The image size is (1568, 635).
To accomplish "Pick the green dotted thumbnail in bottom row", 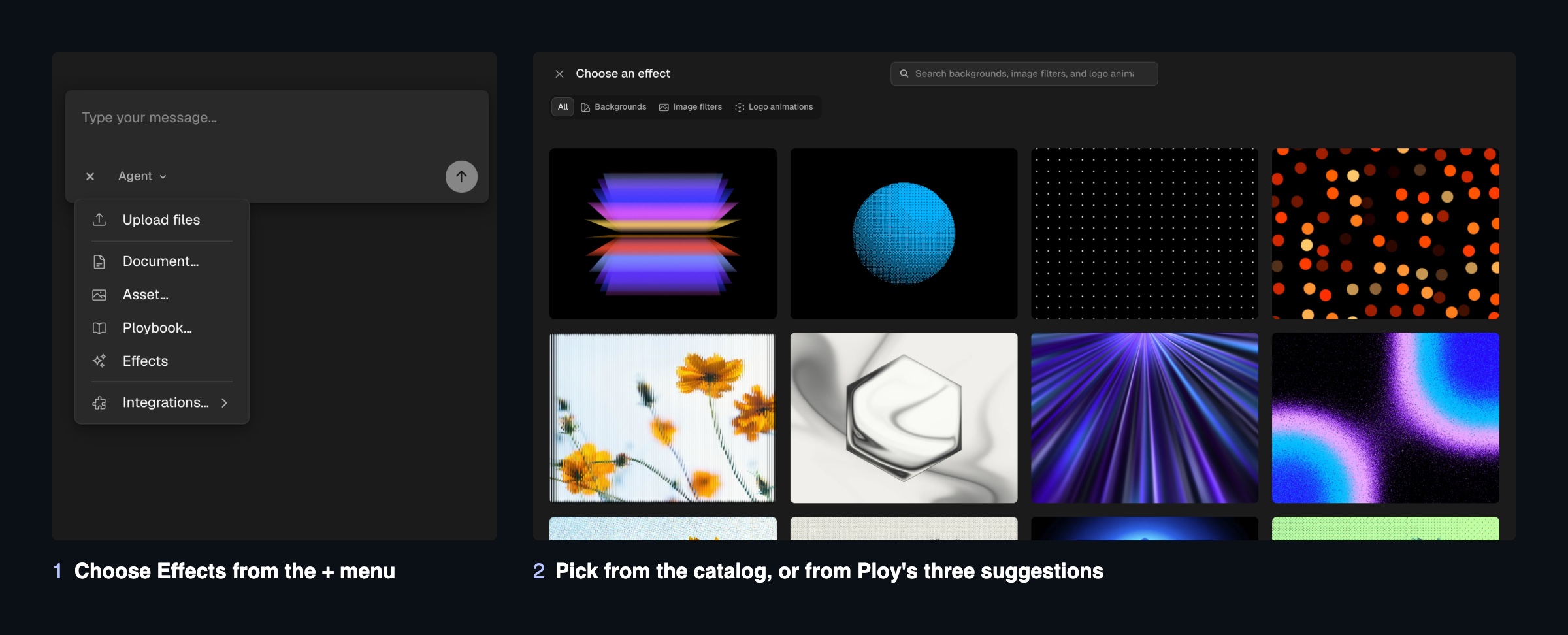I will point(1385,529).
